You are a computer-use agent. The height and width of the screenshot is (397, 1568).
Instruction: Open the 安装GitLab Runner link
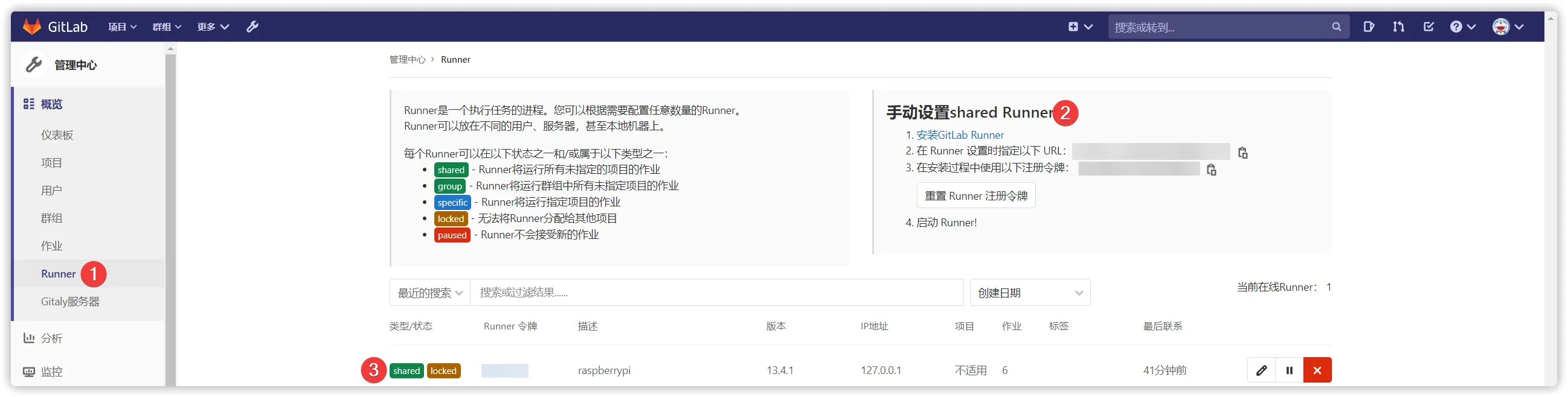coord(960,135)
